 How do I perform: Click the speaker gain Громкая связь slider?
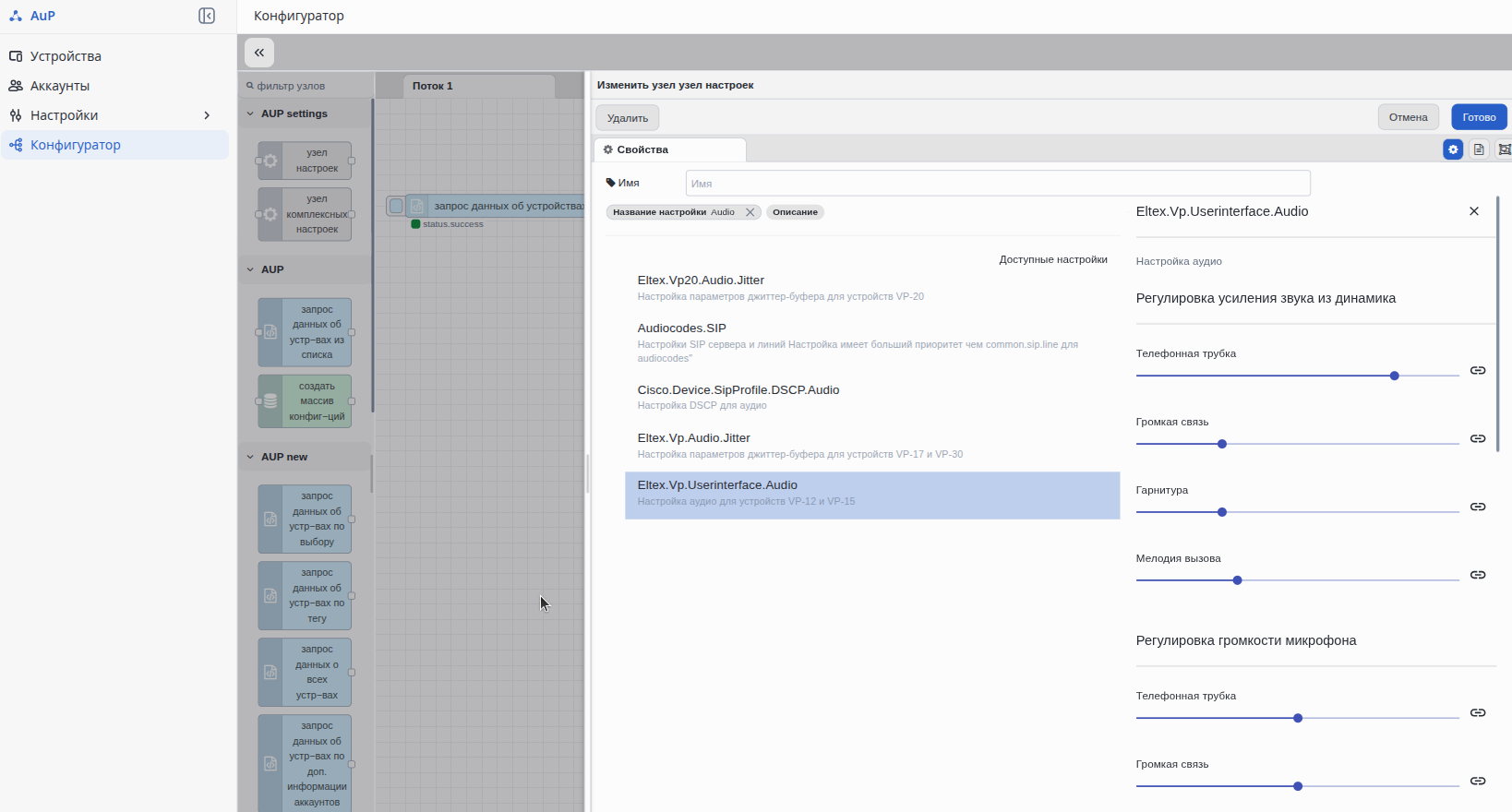[x=1297, y=444]
